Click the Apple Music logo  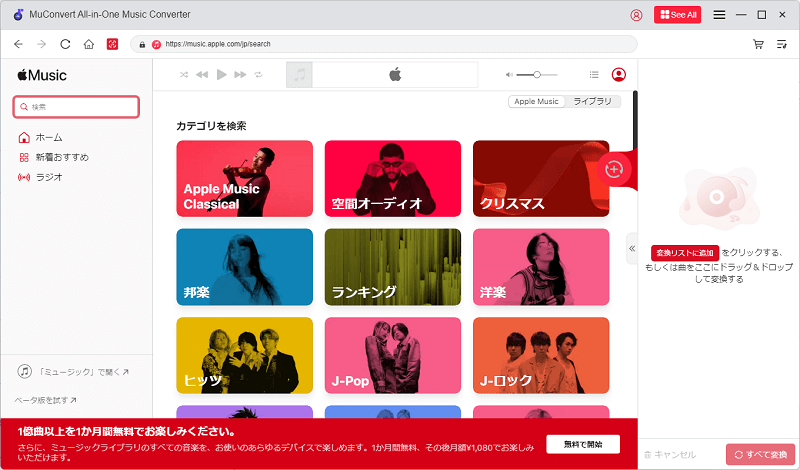tap(42, 76)
